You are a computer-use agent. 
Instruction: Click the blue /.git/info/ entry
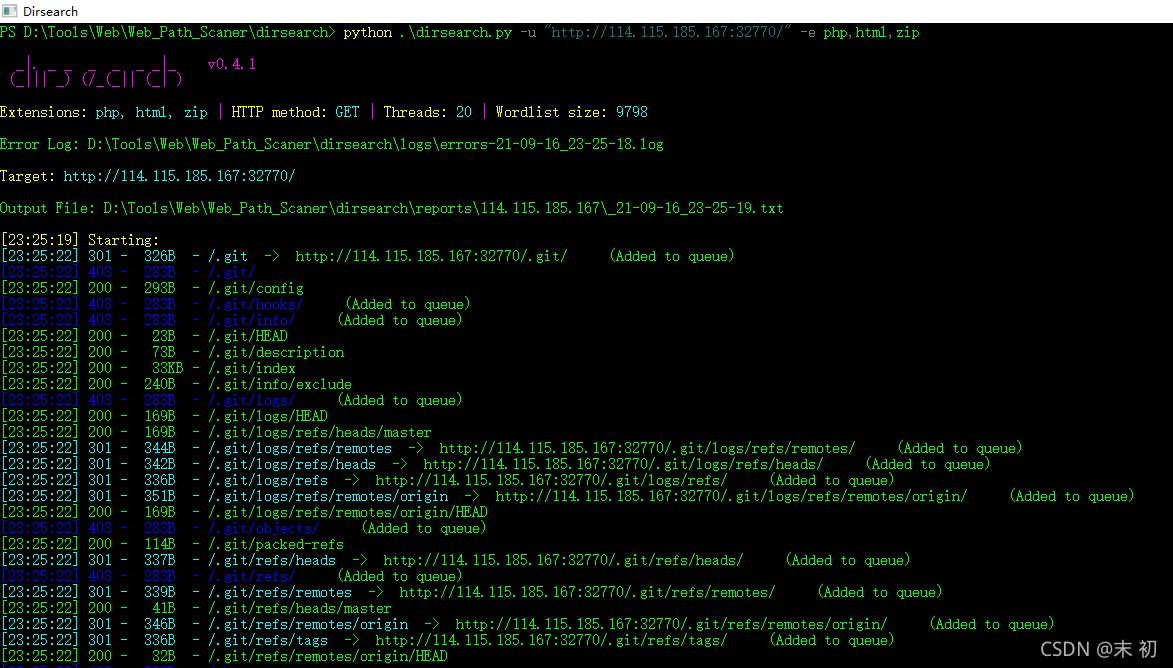click(x=251, y=320)
